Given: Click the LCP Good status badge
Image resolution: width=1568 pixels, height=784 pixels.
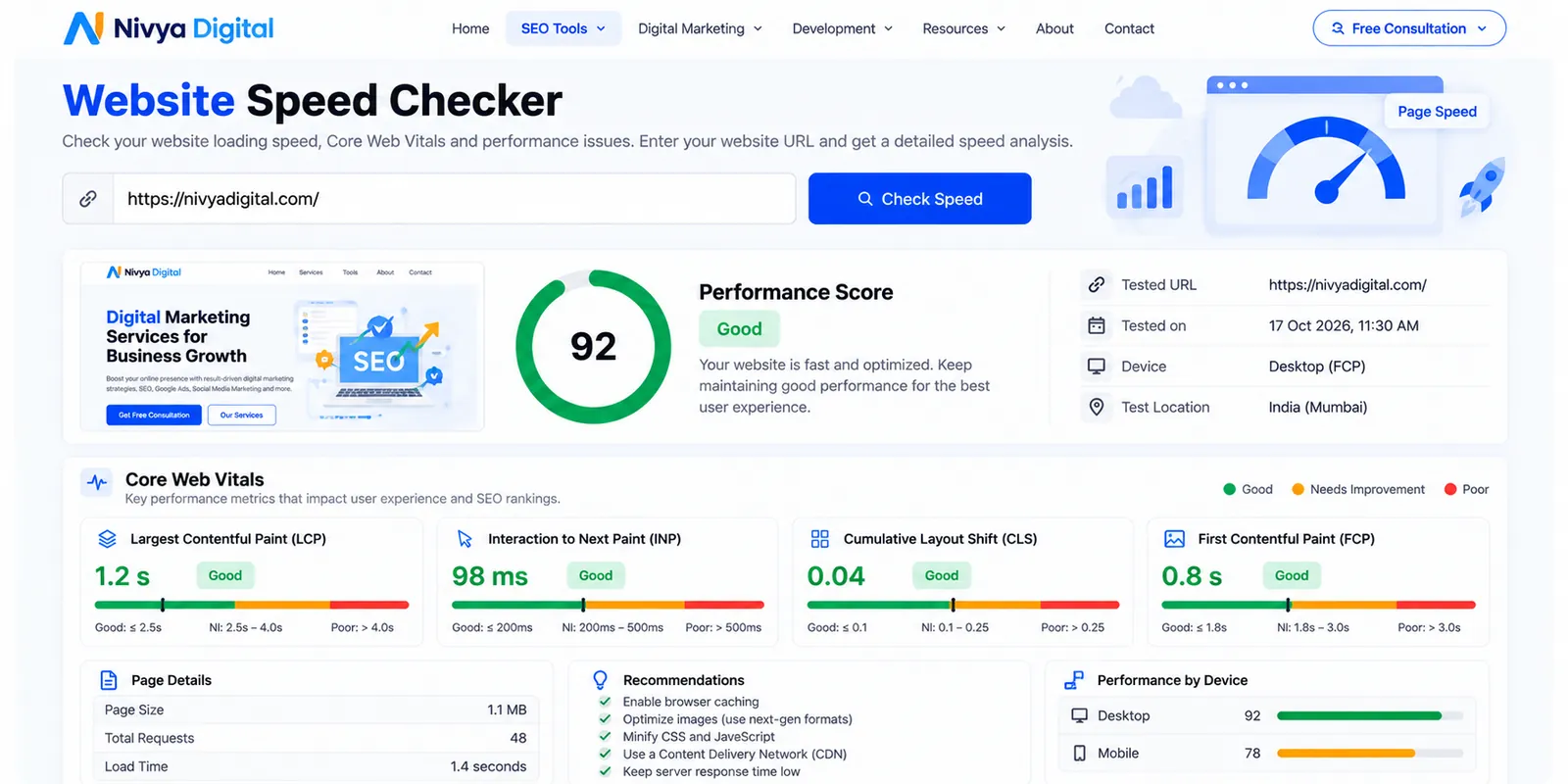Looking at the screenshot, I should click(225, 575).
